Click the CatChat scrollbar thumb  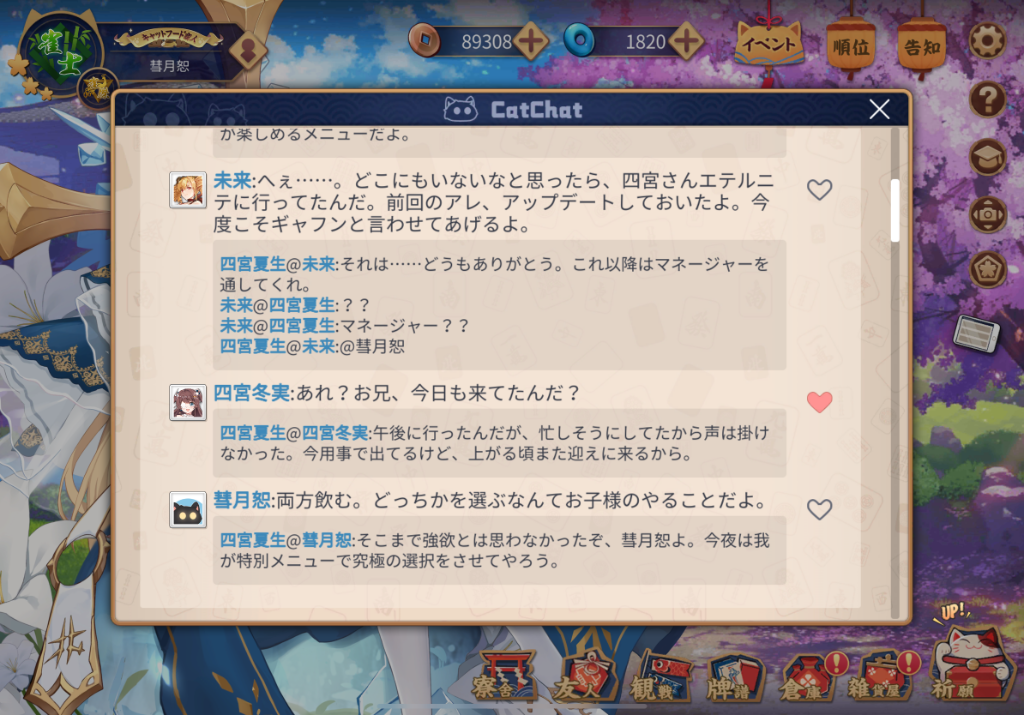click(x=895, y=210)
